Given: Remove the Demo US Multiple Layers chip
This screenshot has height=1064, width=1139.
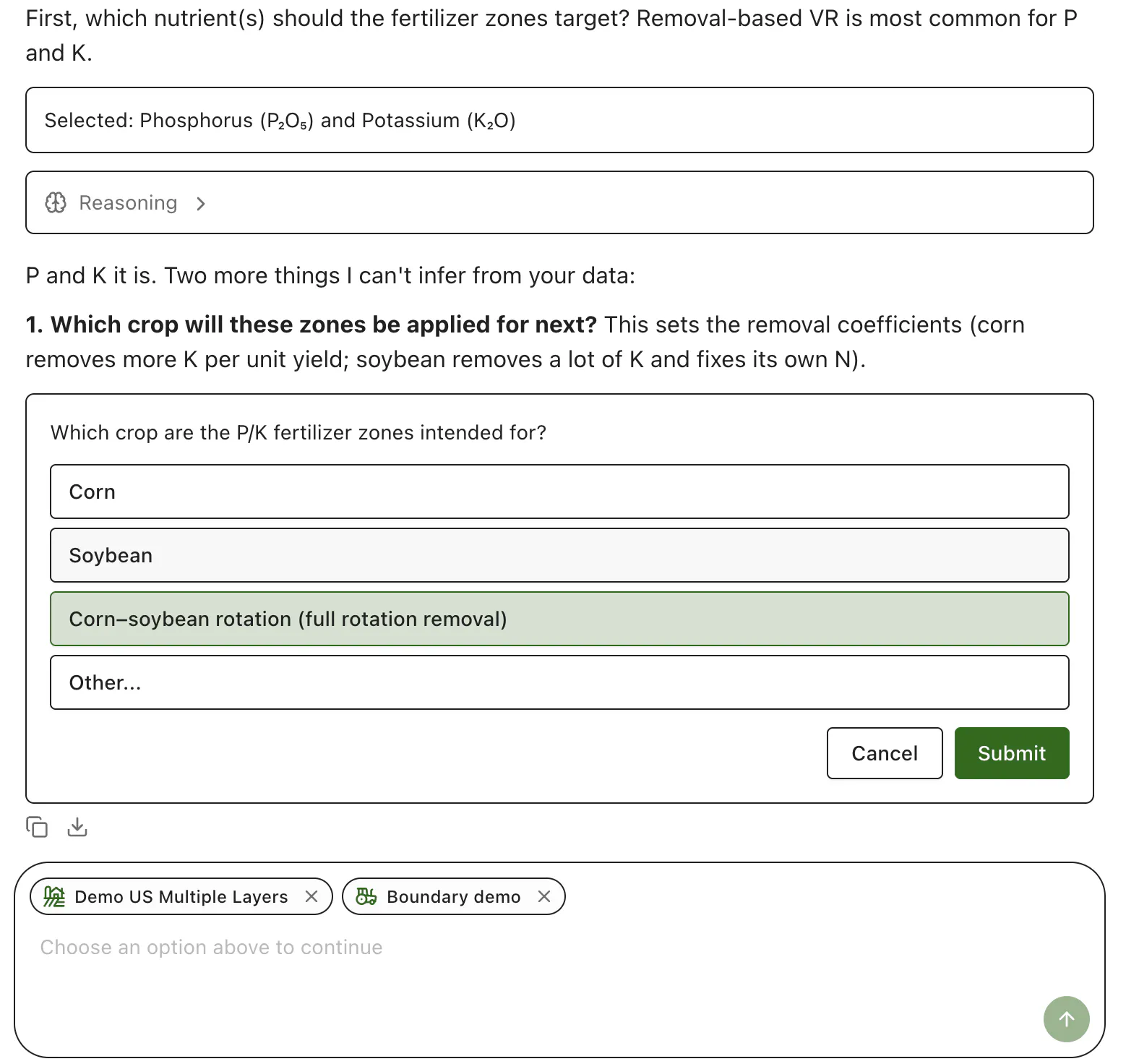Looking at the screenshot, I should (311, 896).
